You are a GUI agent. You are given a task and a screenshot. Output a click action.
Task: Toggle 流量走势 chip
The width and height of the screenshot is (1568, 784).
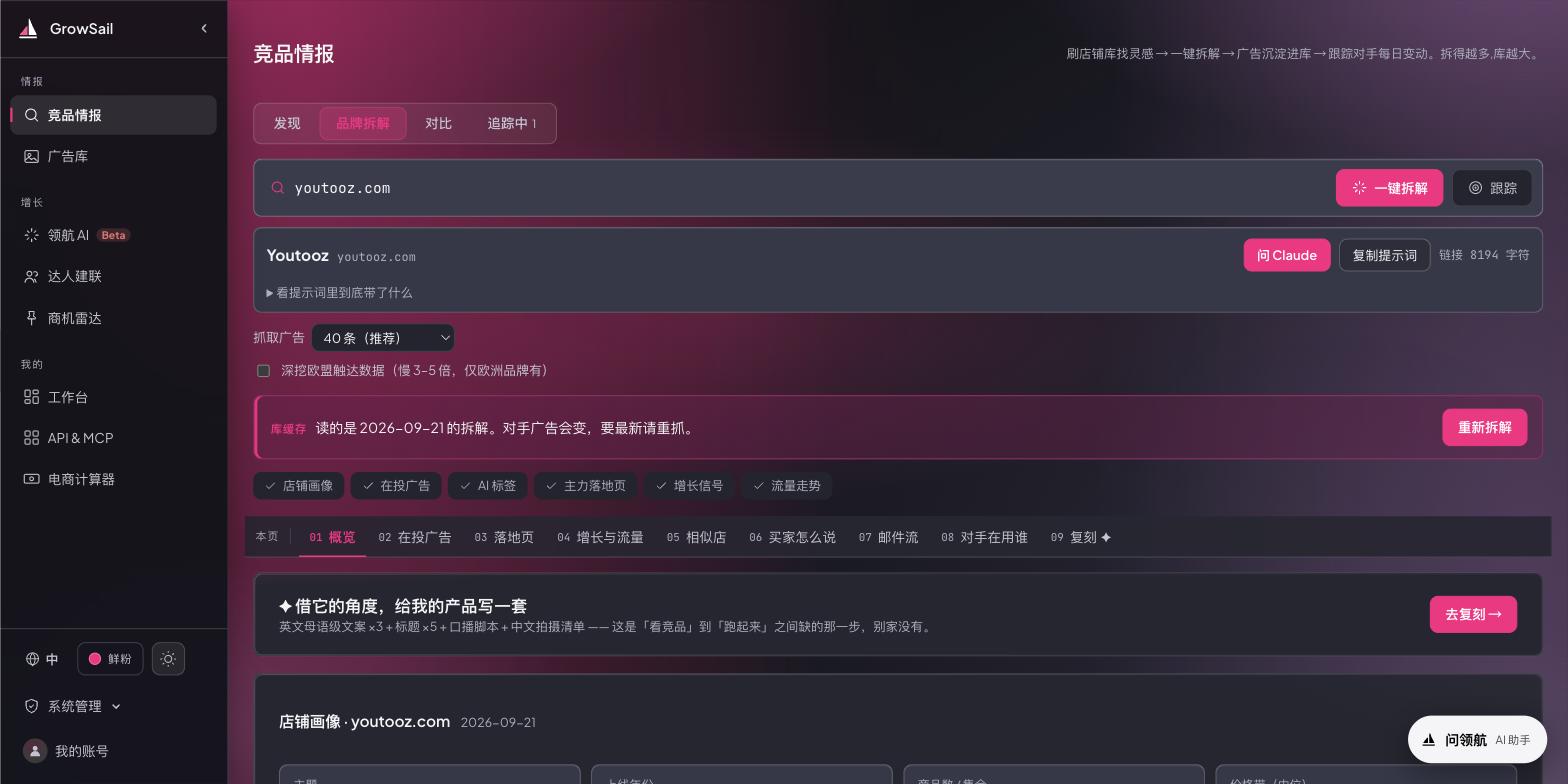(786, 486)
